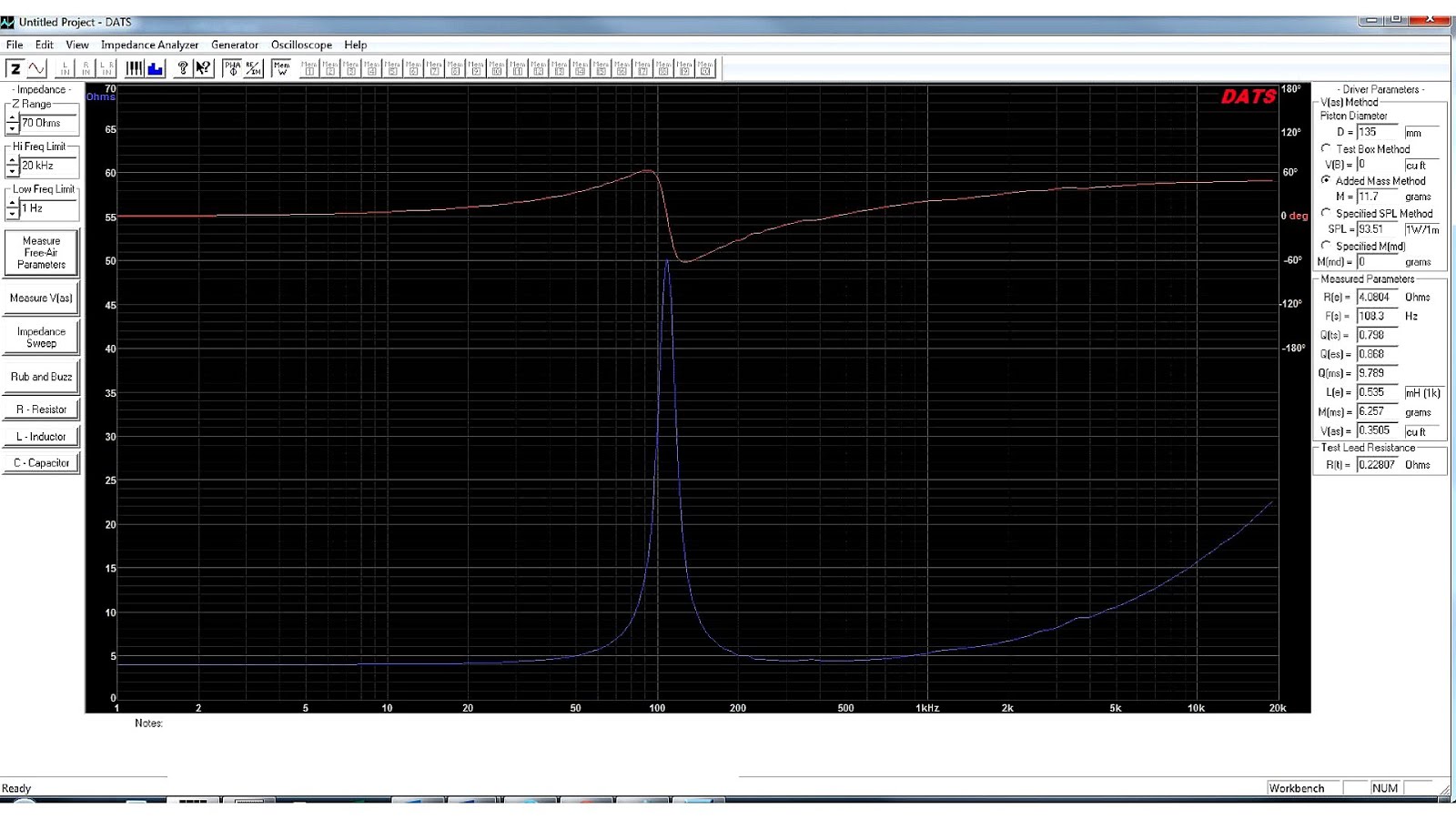1456x819 pixels.
Task: Open the V(as) cu ft unit box
Action: (x=1422, y=430)
